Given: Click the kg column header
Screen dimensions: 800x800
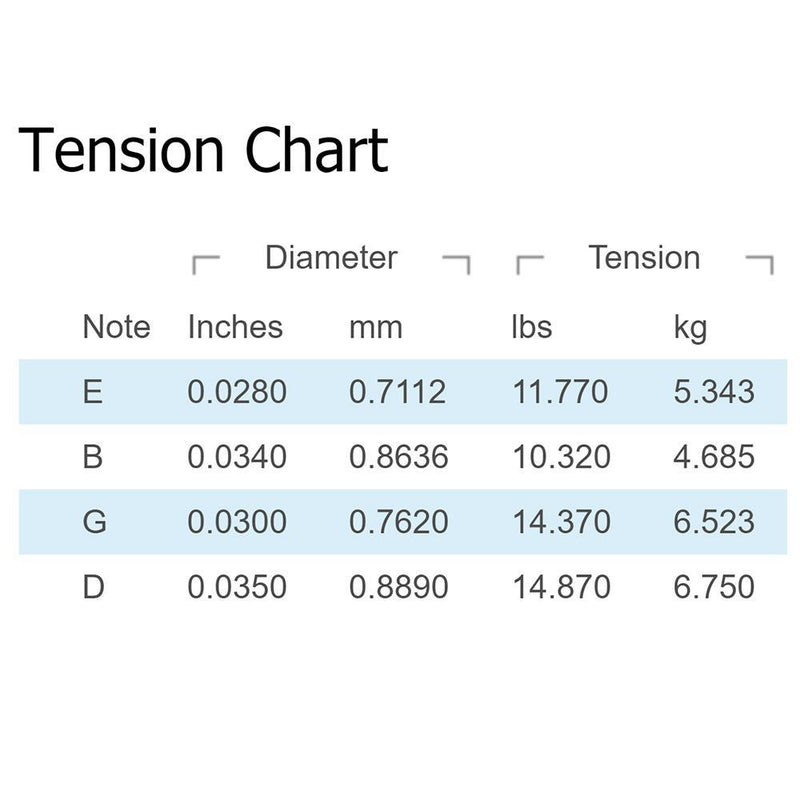Looking at the screenshot, I should (690, 329).
